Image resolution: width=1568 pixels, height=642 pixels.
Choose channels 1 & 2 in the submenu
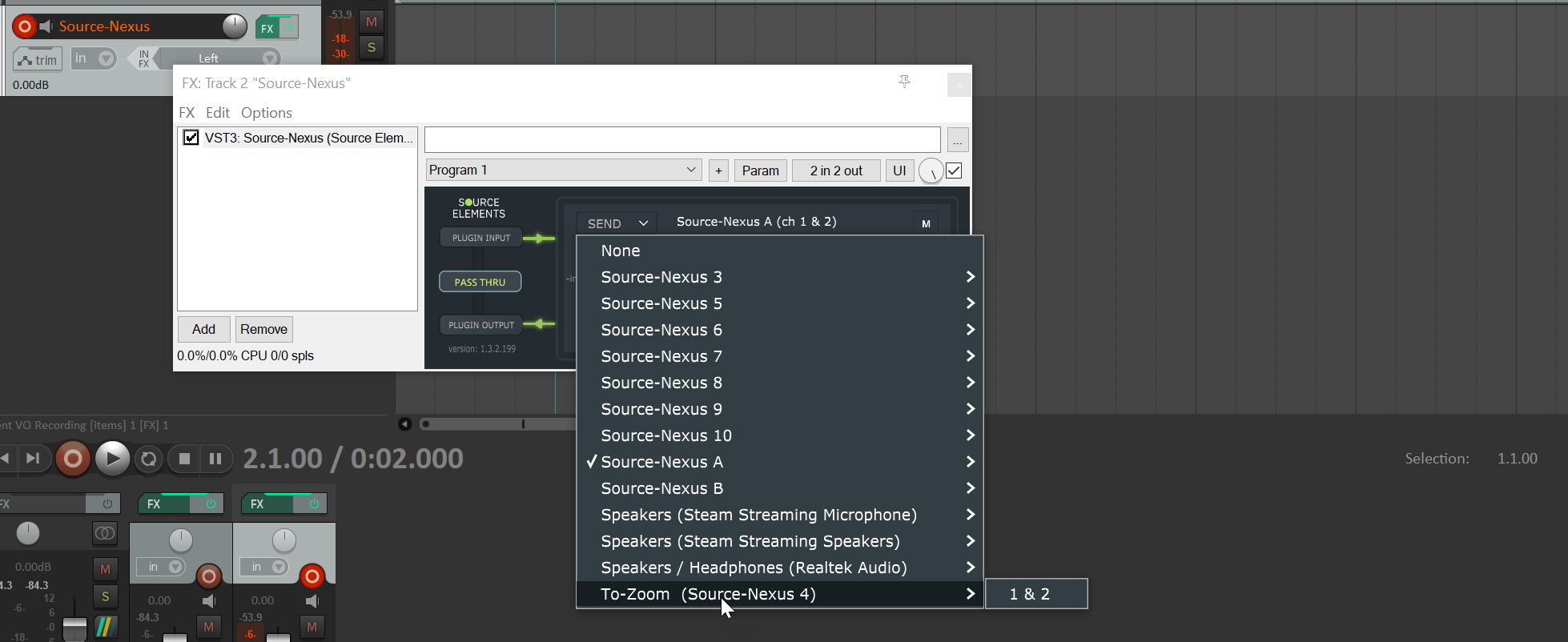[1035, 594]
